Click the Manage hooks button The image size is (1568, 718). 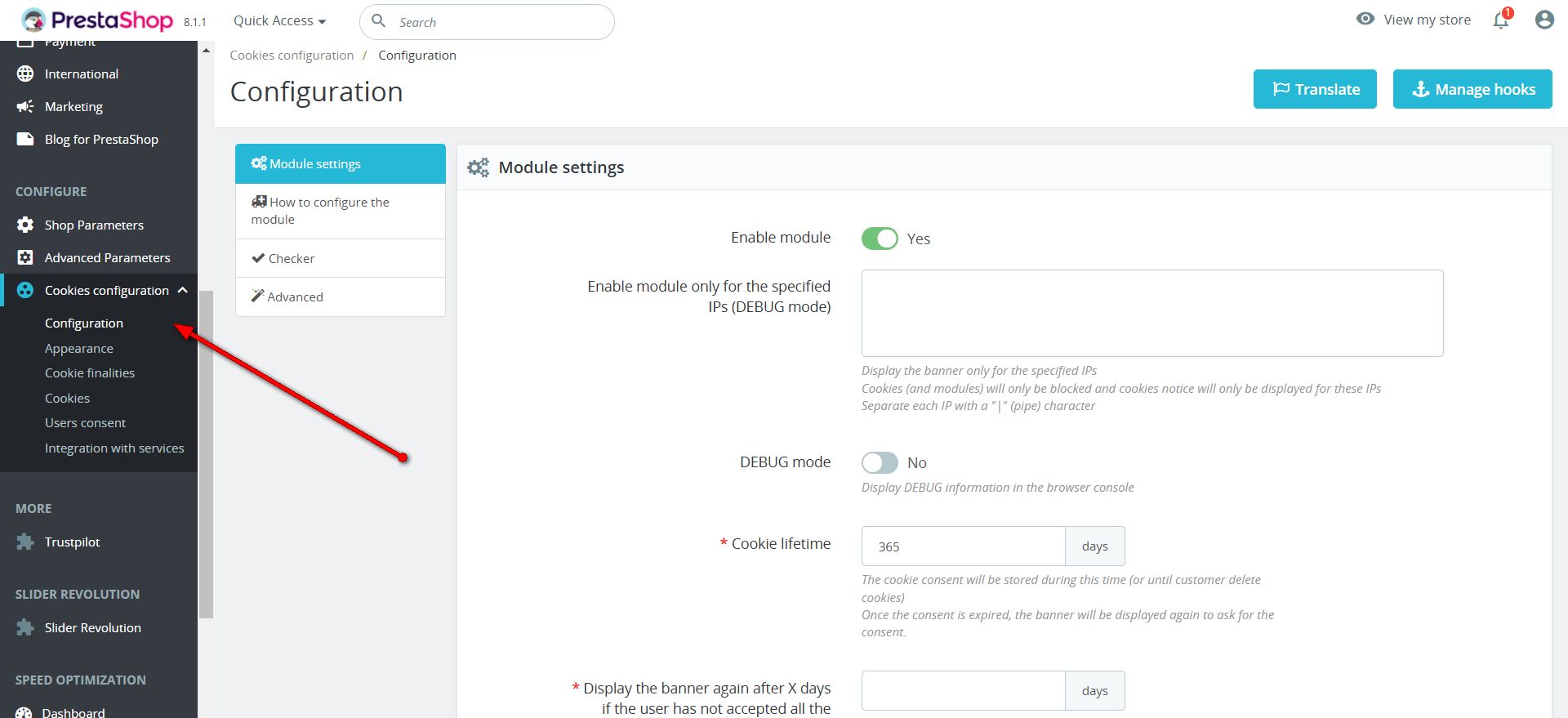1472,89
